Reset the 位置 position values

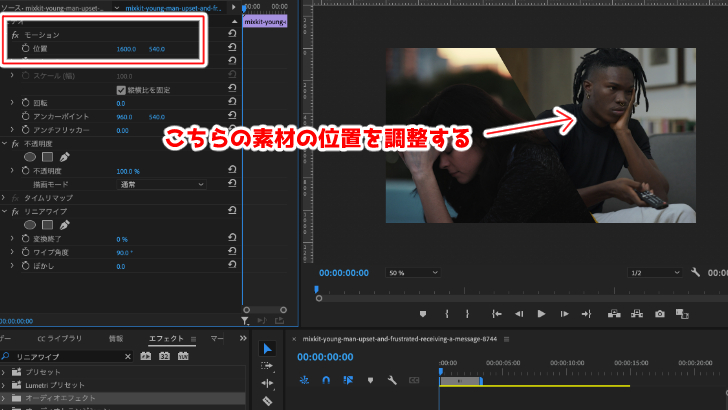[x=232, y=47]
